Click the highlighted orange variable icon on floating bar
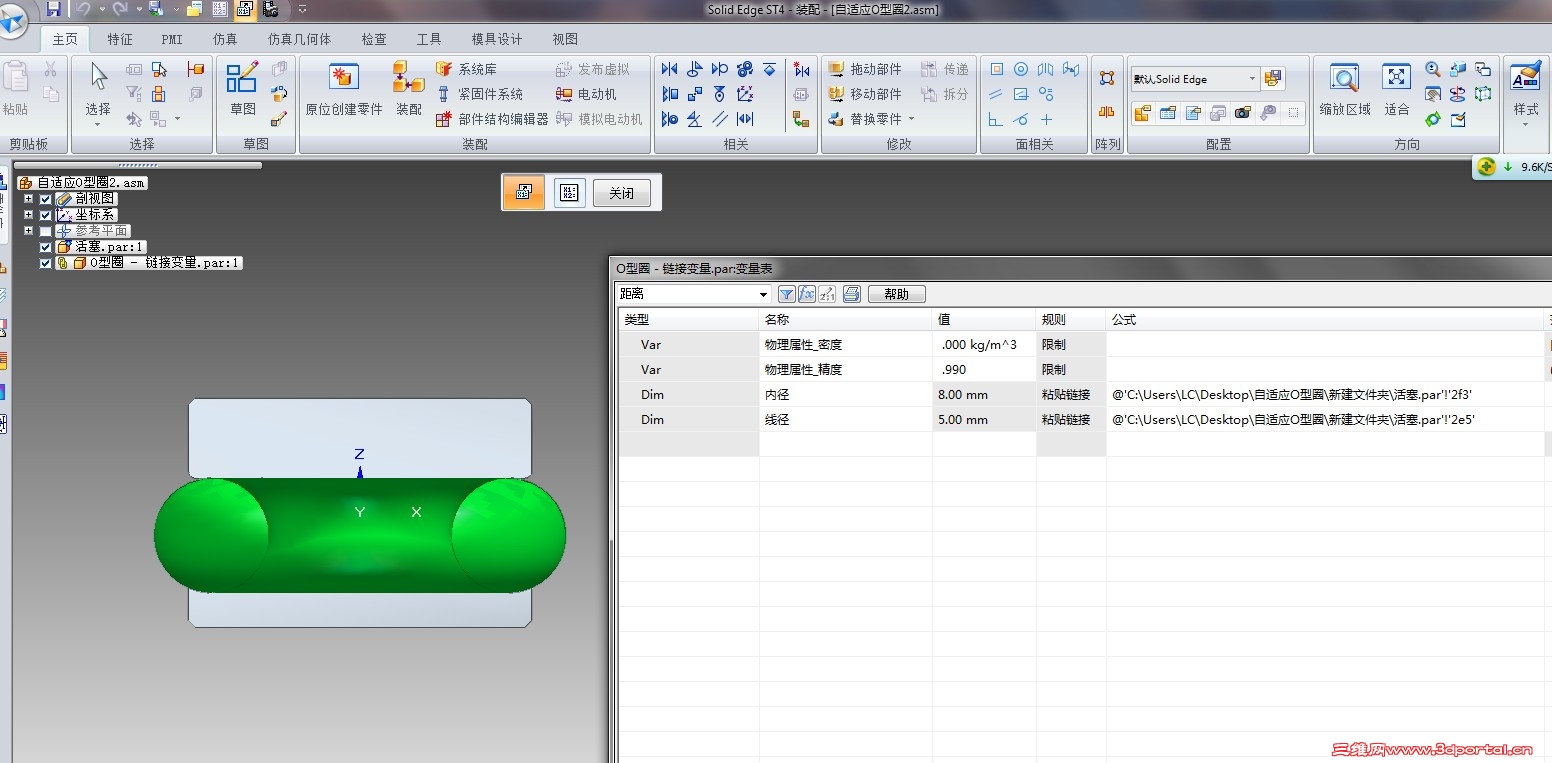The width and height of the screenshot is (1552, 763). pos(524,192)
